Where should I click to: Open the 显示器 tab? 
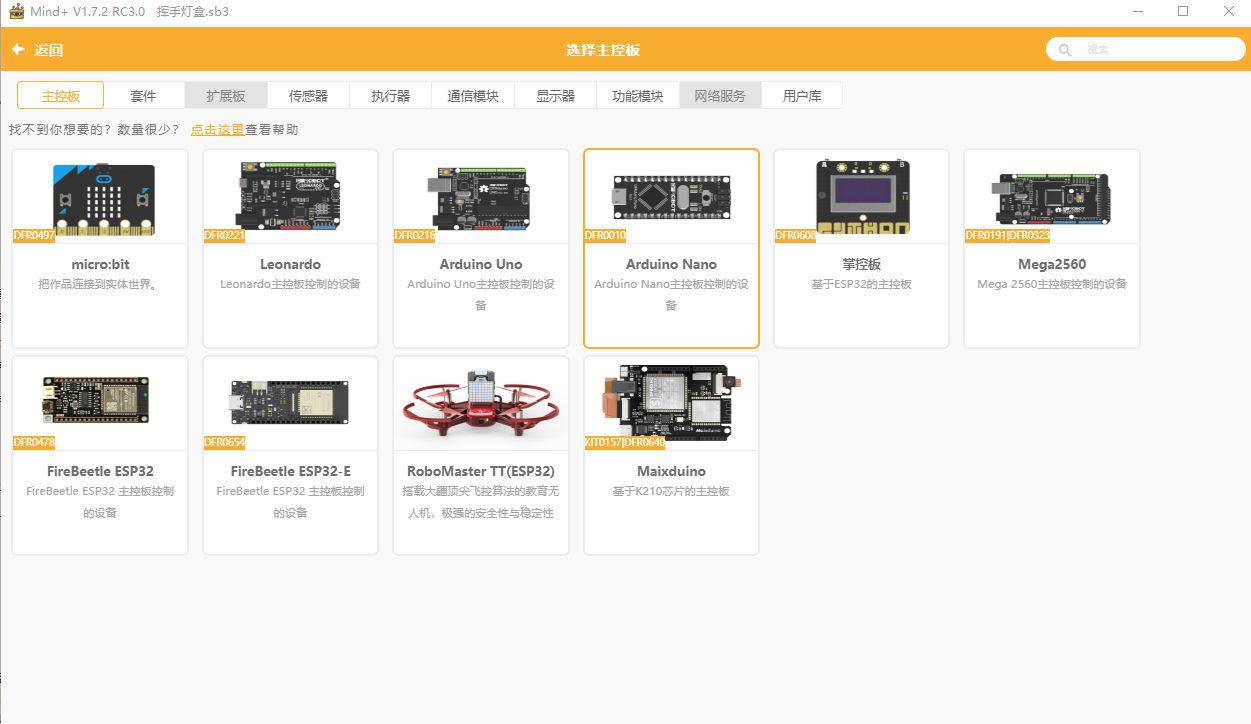point(555,96)
